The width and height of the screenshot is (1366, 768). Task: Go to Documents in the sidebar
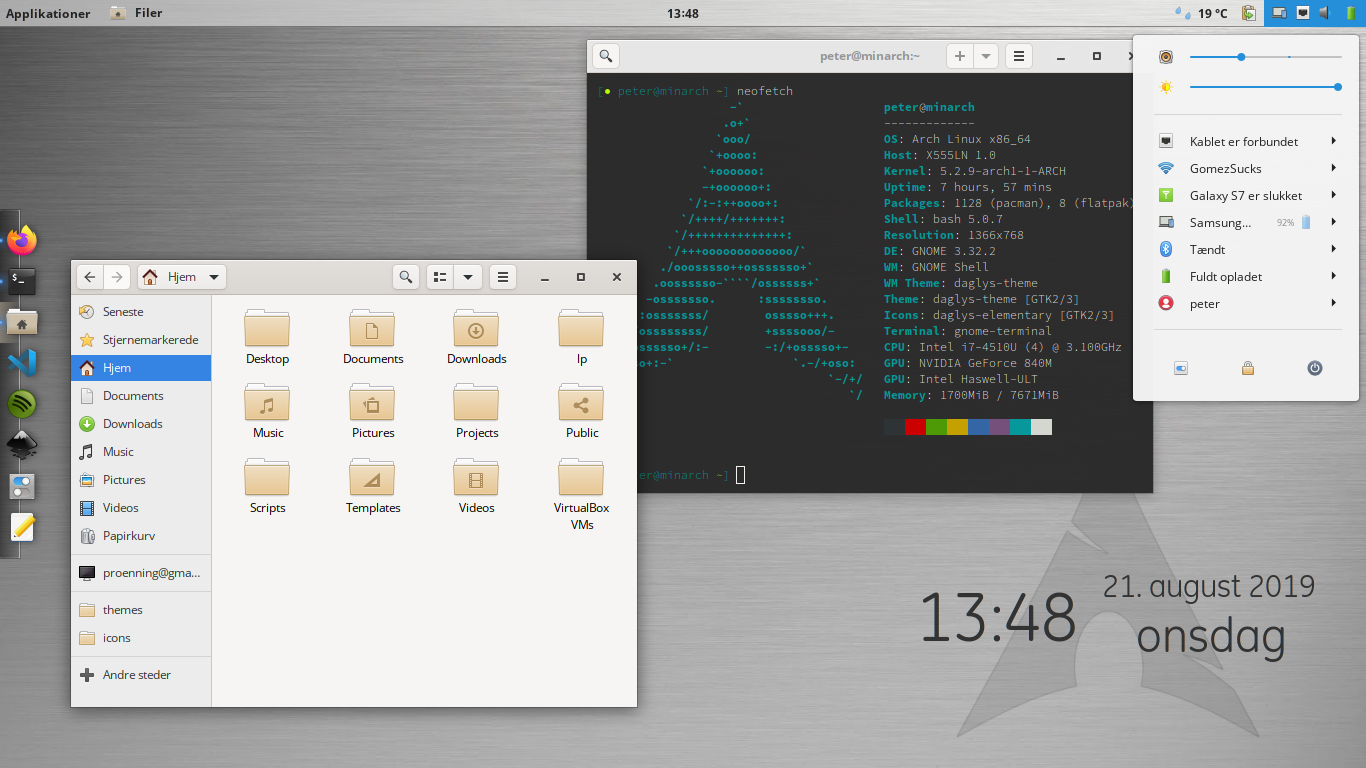tap(141, 395)
